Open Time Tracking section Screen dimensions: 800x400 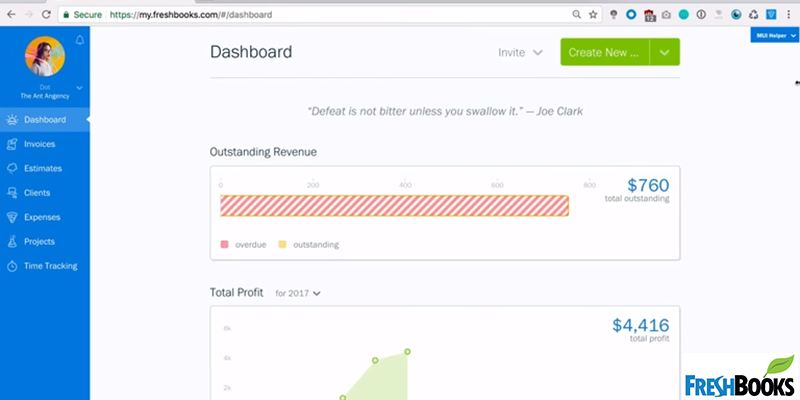(x=45, y=266)
